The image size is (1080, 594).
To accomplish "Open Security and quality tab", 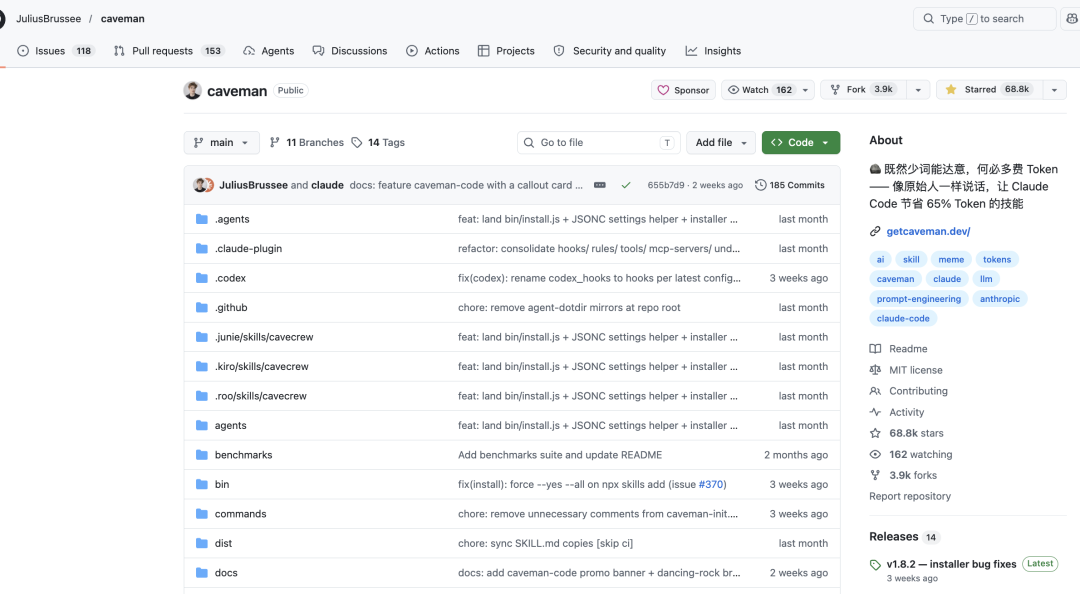I will [x=610, y=51].
